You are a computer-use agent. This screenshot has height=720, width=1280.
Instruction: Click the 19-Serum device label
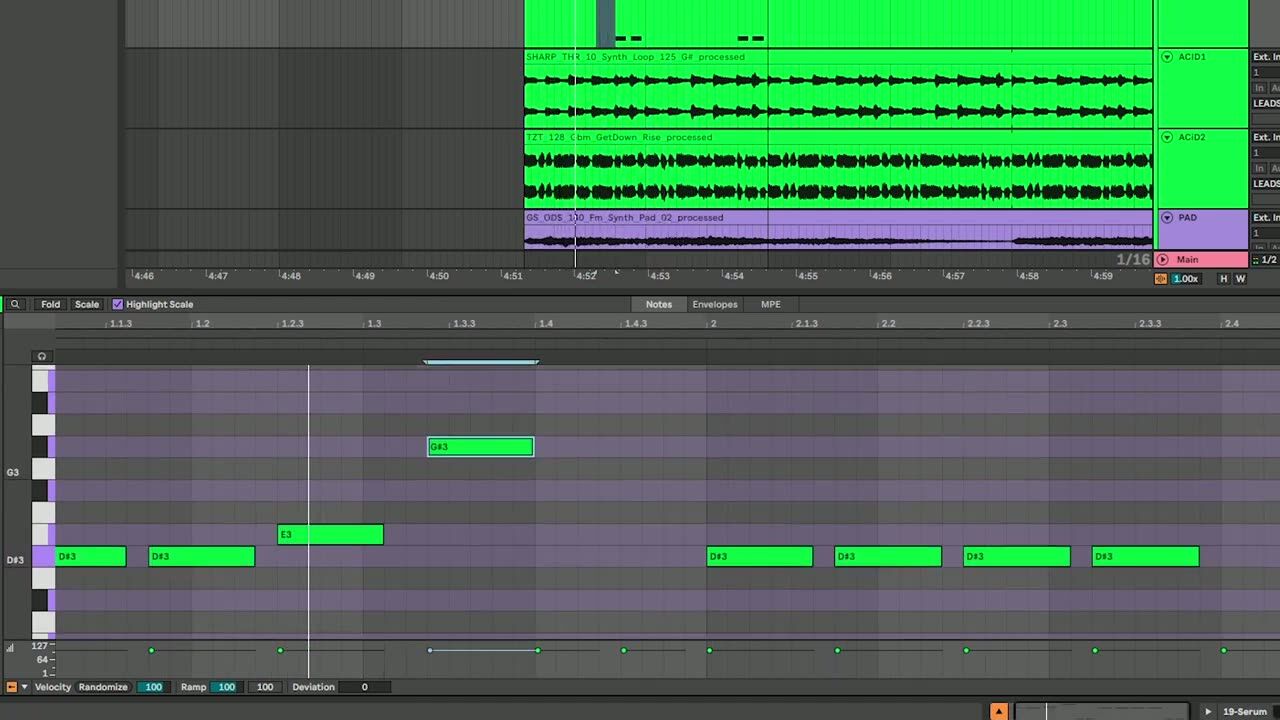[x=1245, y=712]
